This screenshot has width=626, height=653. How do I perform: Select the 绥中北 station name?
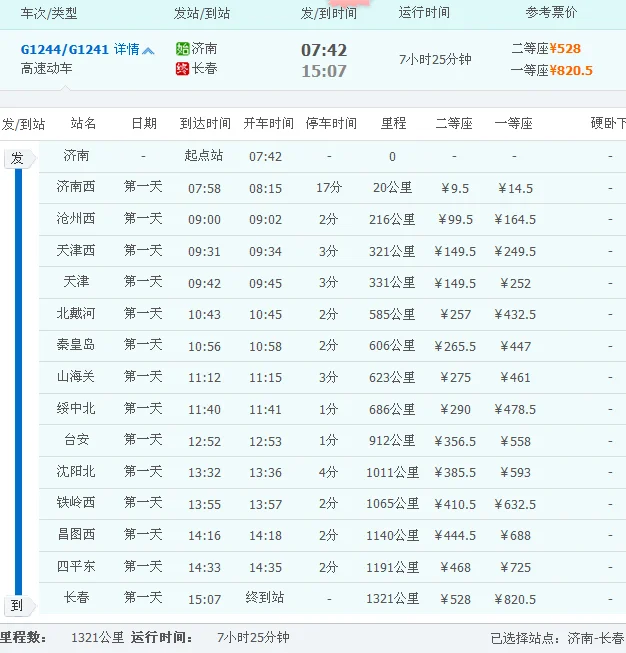point(76,408)
